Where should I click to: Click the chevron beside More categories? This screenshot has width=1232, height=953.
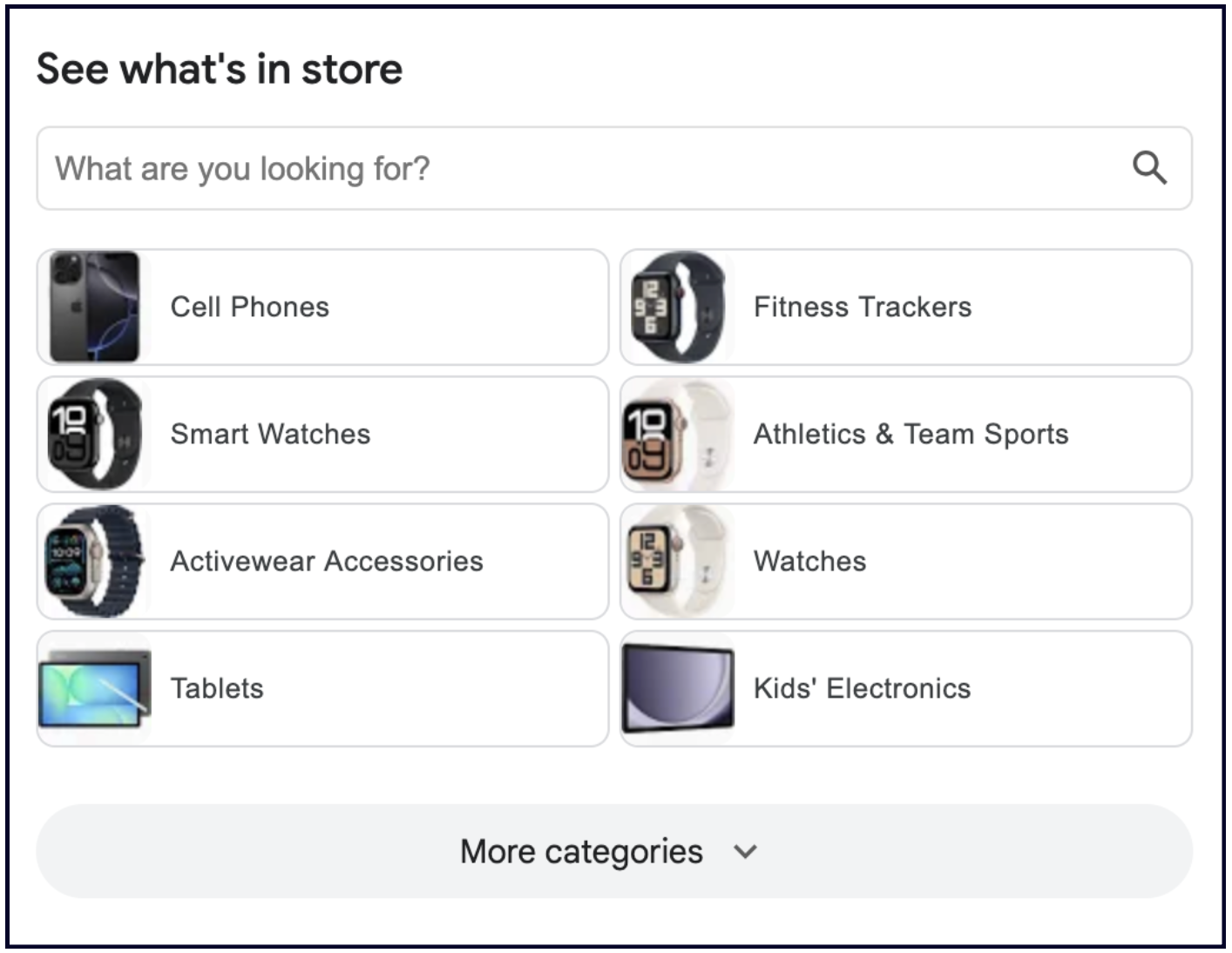pyautogui.click(x=746, y=852)
